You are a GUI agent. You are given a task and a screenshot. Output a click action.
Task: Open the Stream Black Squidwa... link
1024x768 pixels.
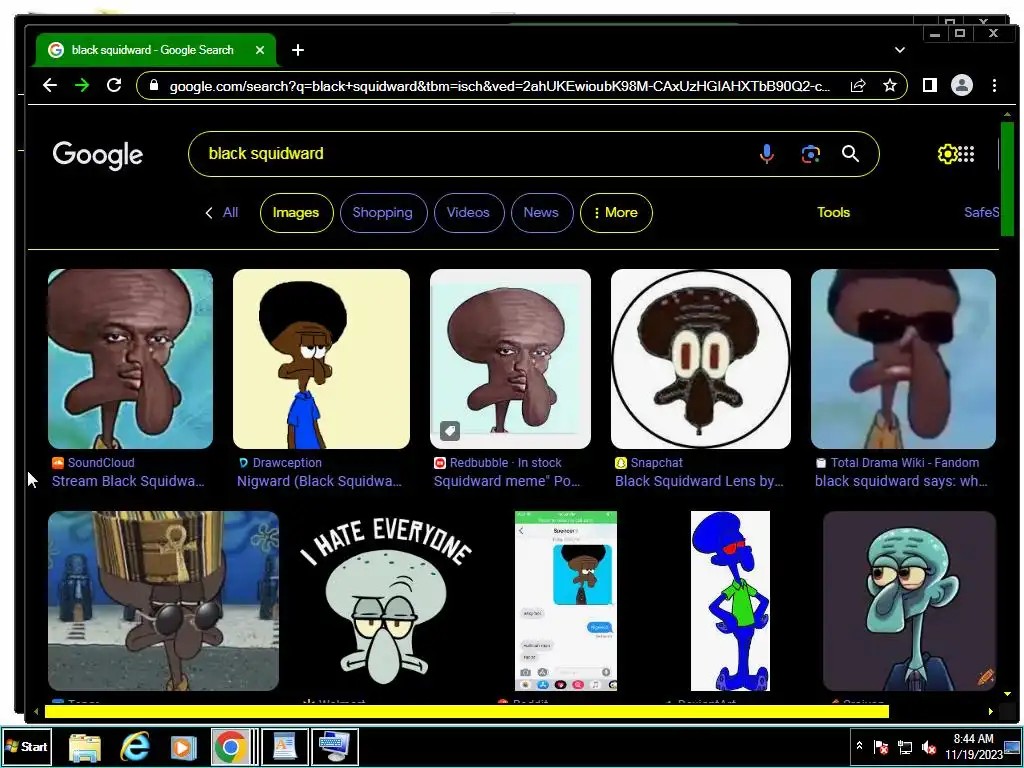coord(128,481)
